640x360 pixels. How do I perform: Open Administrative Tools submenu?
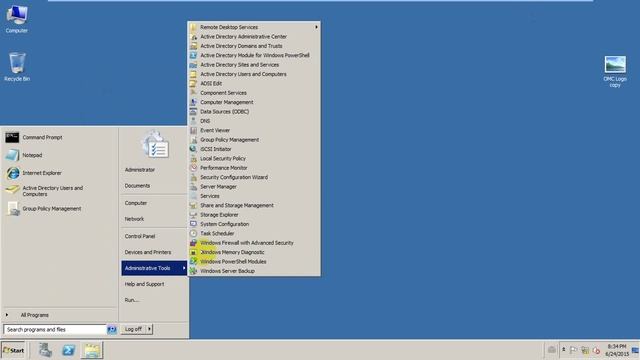click(x=154, y=268)
